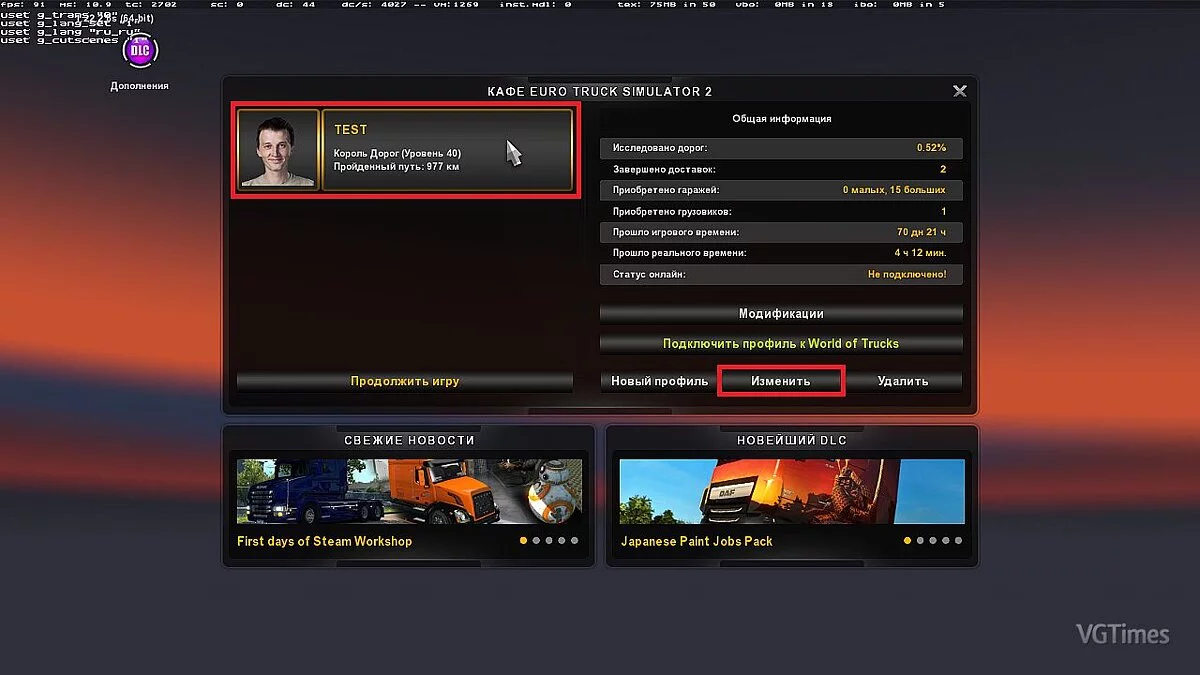Select the fifth dot under the news block
The image size is (1200, 675).
(x=574, y=540)
